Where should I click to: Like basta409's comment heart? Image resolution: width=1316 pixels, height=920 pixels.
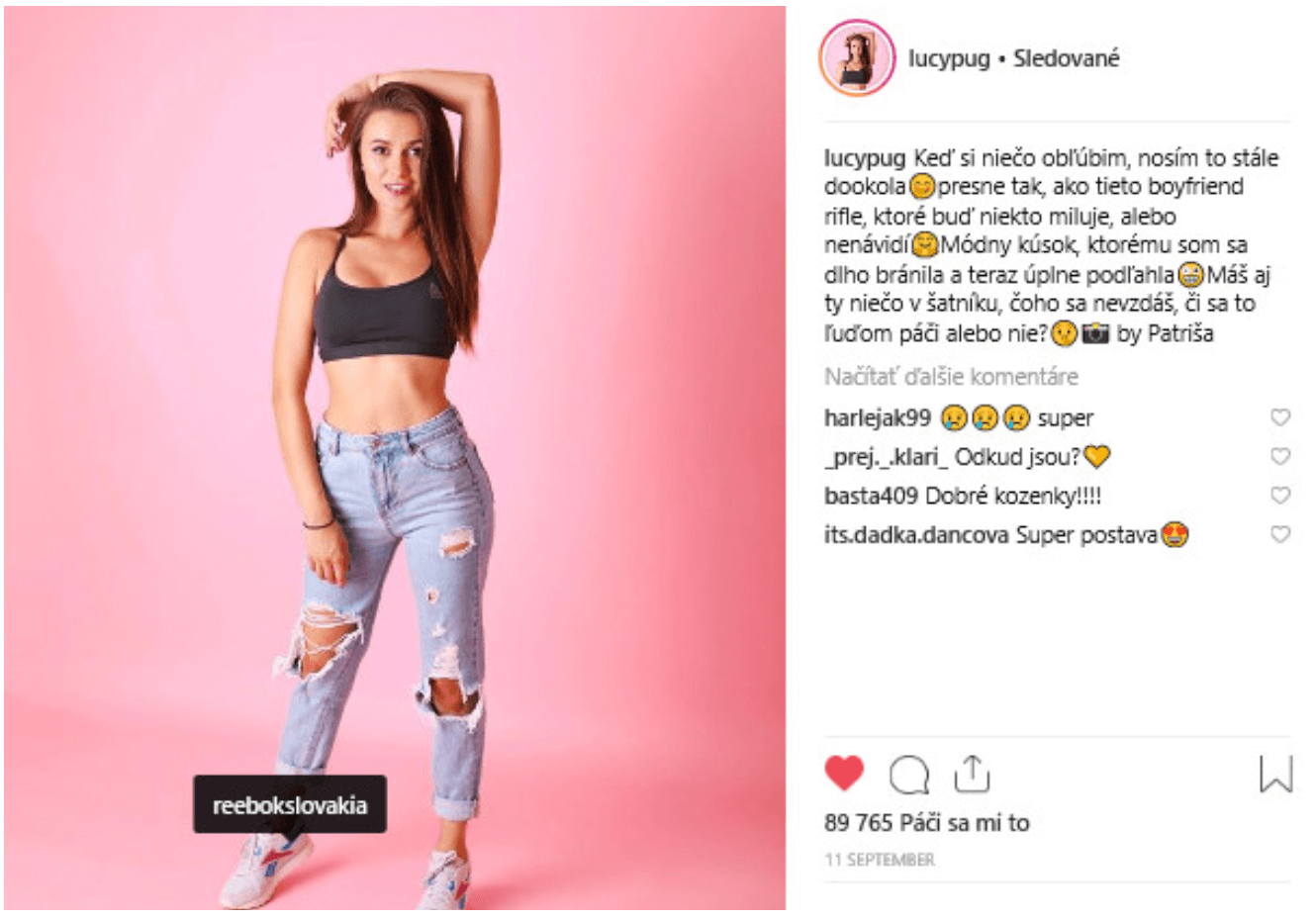click(x=1280, y=496)
